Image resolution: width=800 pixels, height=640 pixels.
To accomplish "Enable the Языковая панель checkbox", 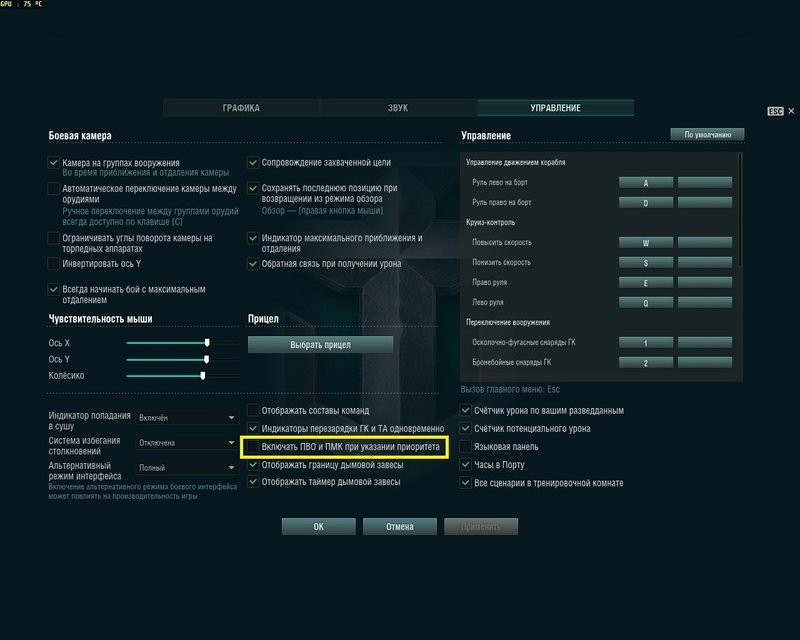I will [466, 447].
